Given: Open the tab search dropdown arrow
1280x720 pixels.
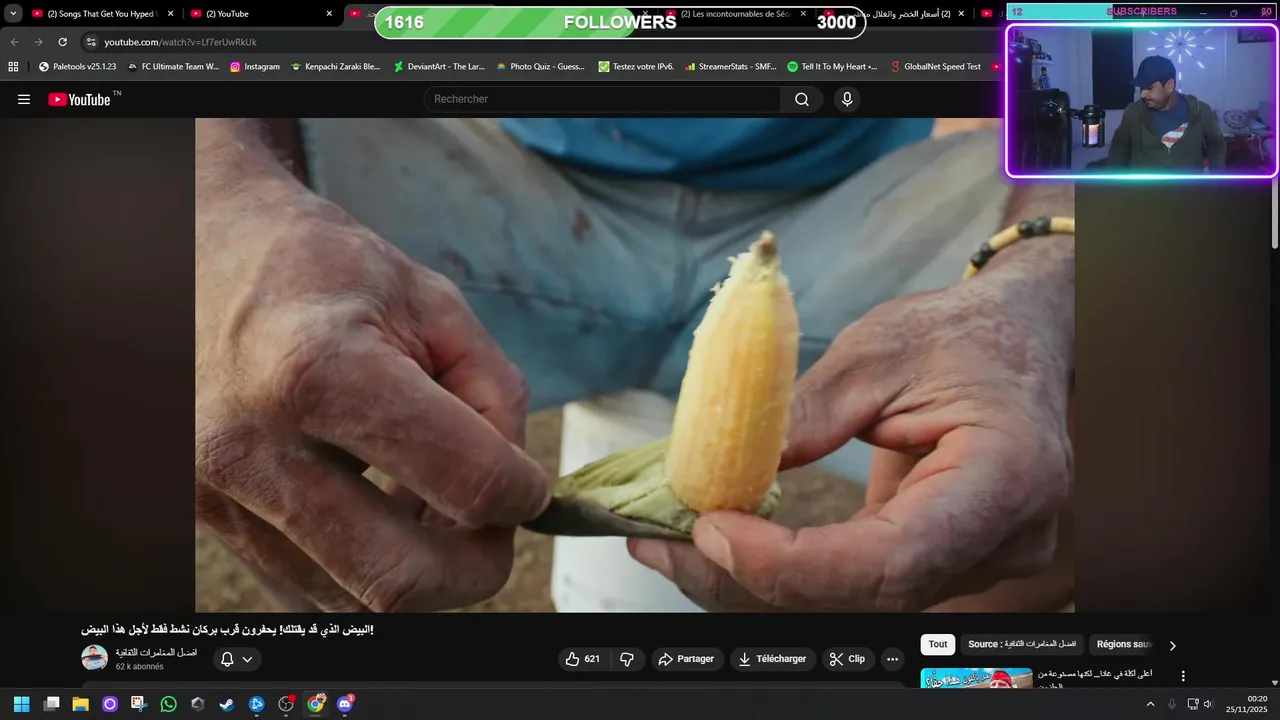Looking at the screenshot, I should tap(13, 14).
